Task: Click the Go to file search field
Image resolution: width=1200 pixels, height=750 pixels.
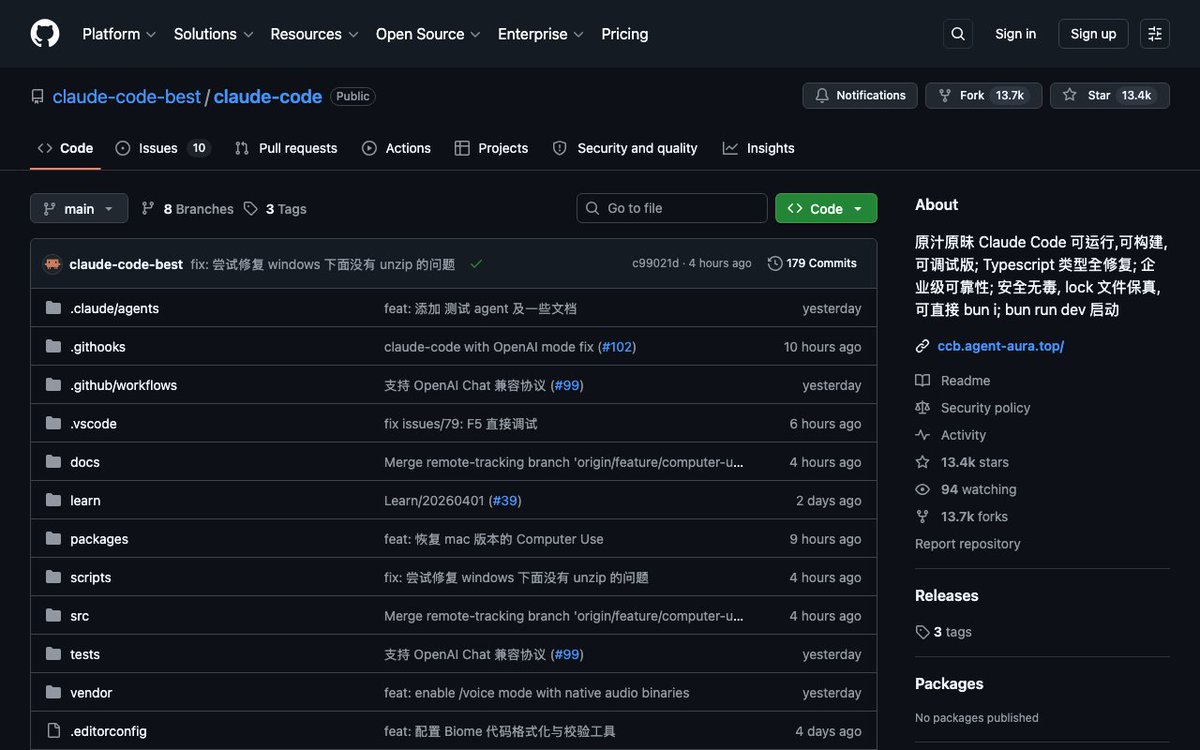Action: click(x=672, y=208)
